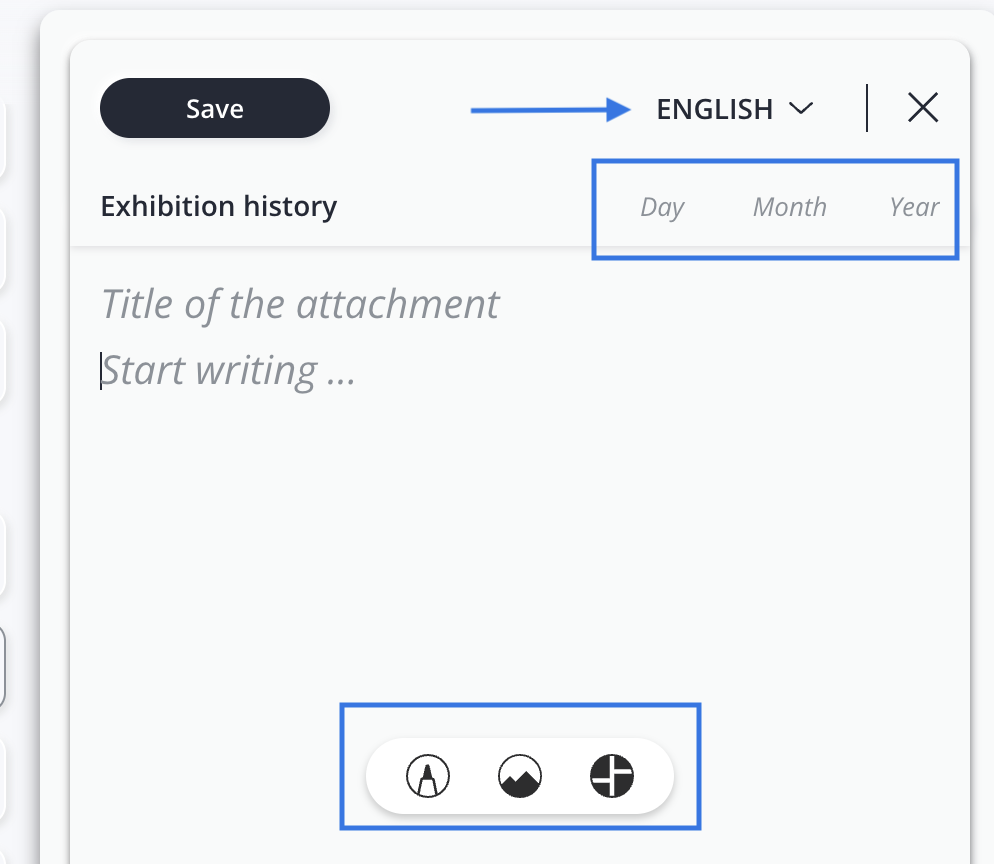
Task: Close the attachment editor with the X
Action: [x=922, y=108]
